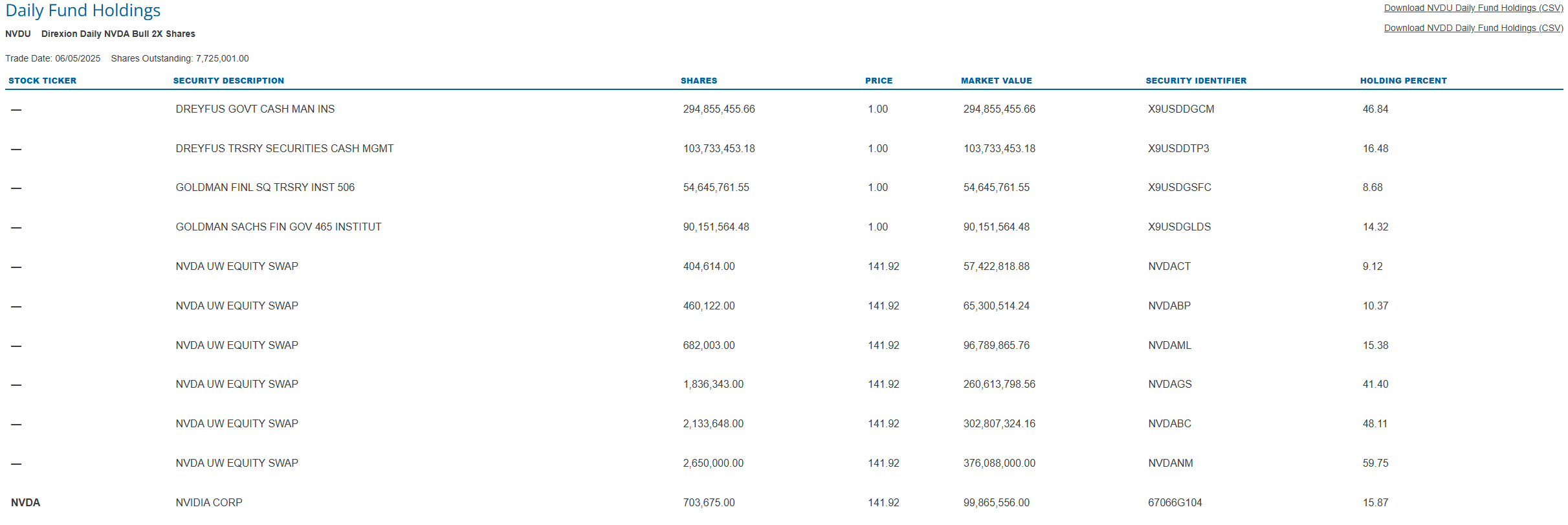1568x525 pixels.
Task: Click the Daily Fund Holdings page title
Action: [x=83, y=11]
